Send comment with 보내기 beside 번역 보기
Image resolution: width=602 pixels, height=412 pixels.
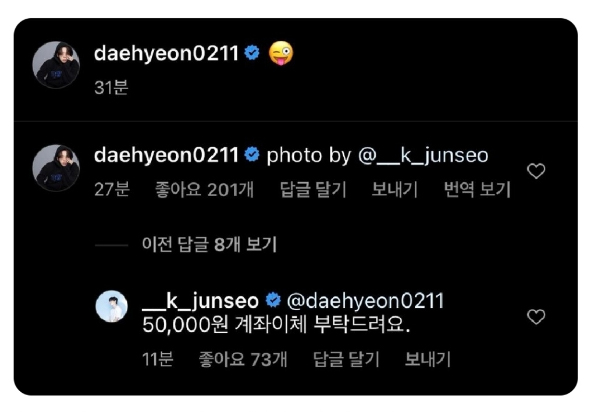(395, 189)
